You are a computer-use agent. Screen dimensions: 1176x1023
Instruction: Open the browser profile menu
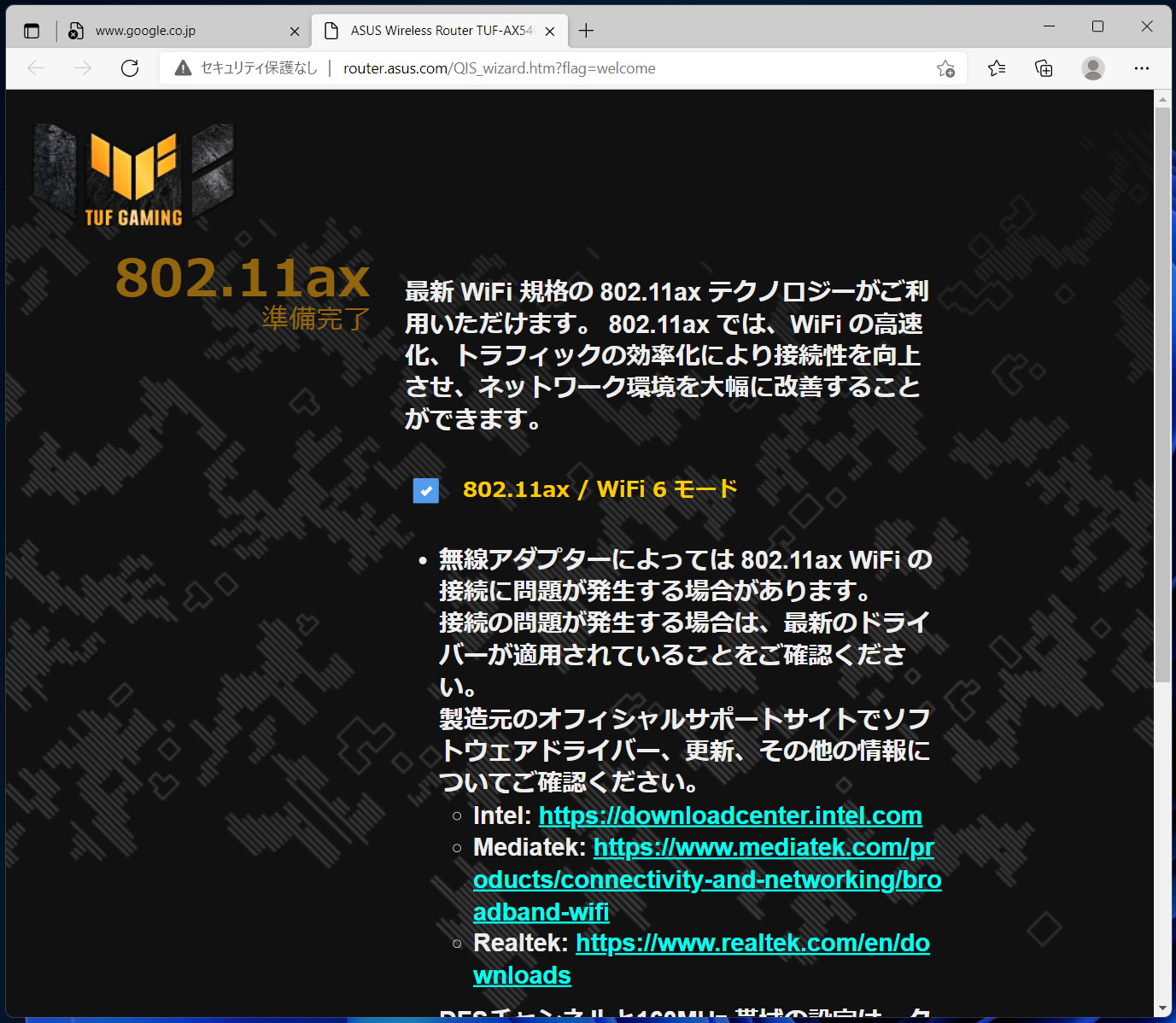[1093, 68]
